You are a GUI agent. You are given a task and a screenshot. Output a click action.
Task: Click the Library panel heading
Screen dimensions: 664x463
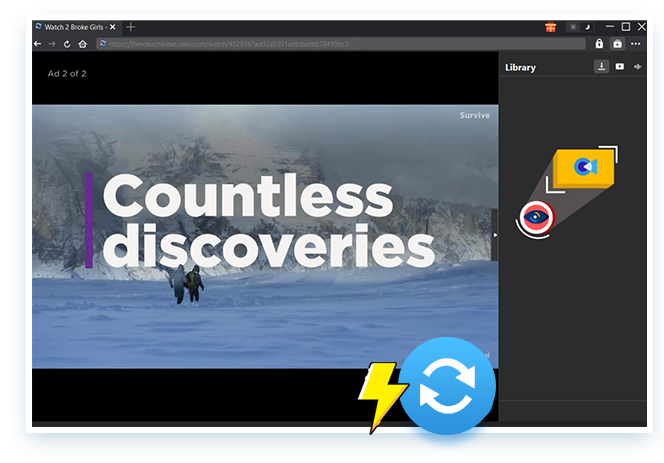click(x=520, y=67)
